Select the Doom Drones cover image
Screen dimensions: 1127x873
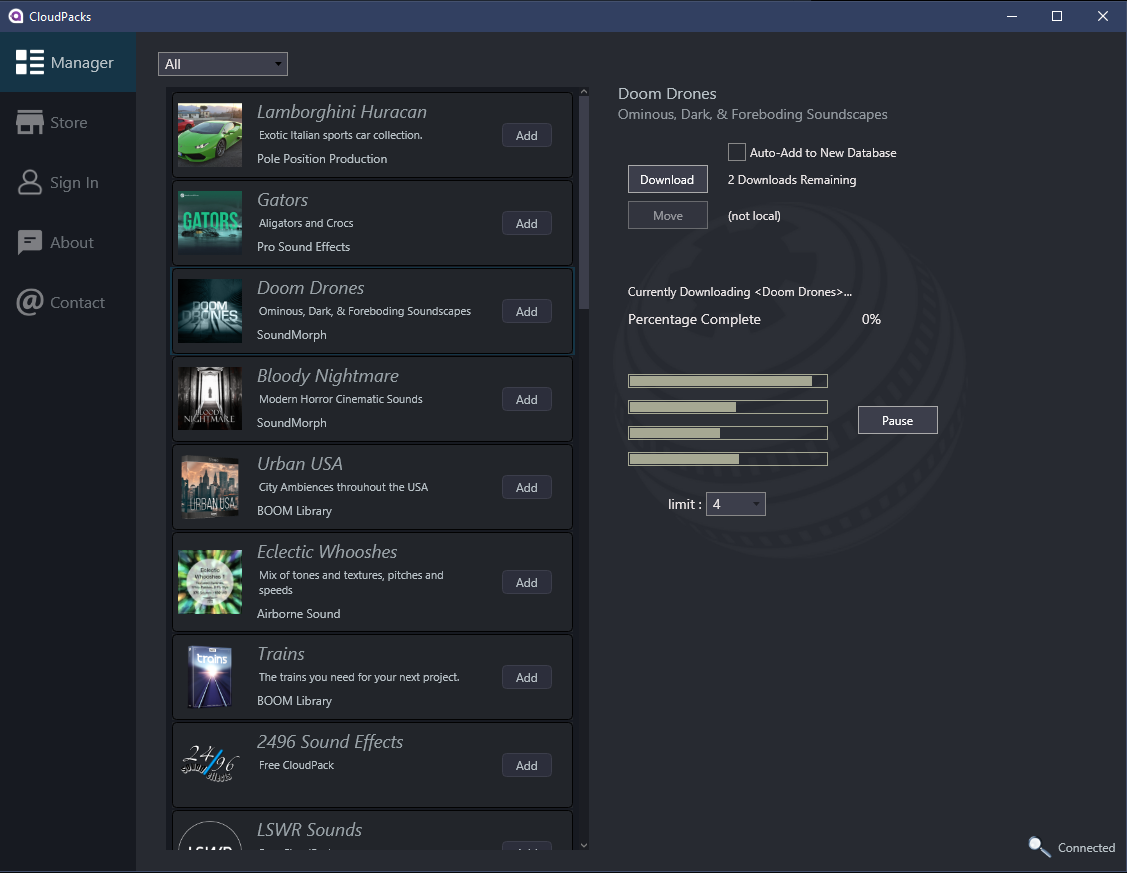coord(210,311)
